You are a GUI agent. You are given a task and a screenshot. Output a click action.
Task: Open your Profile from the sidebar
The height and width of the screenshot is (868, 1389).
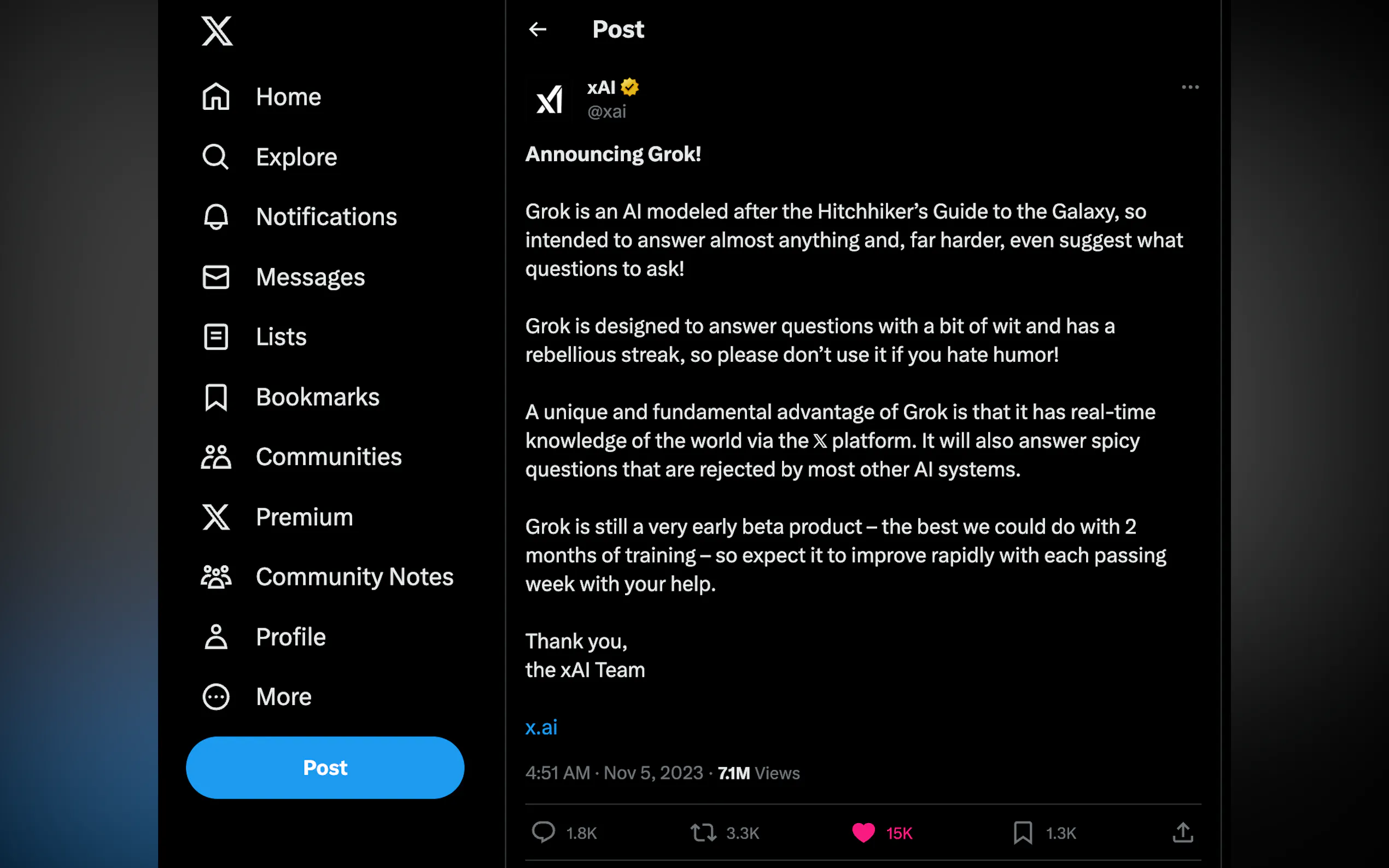216,637
